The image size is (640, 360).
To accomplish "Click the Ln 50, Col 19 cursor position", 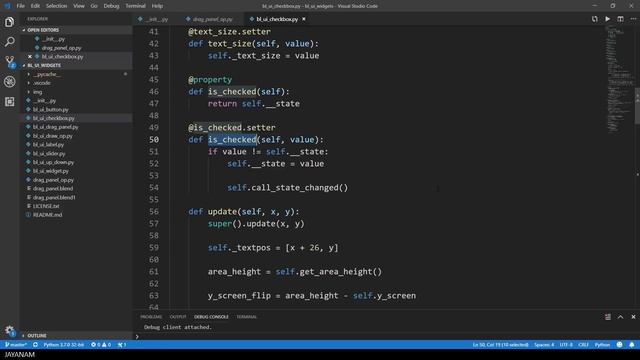I will tap(500, 344).
